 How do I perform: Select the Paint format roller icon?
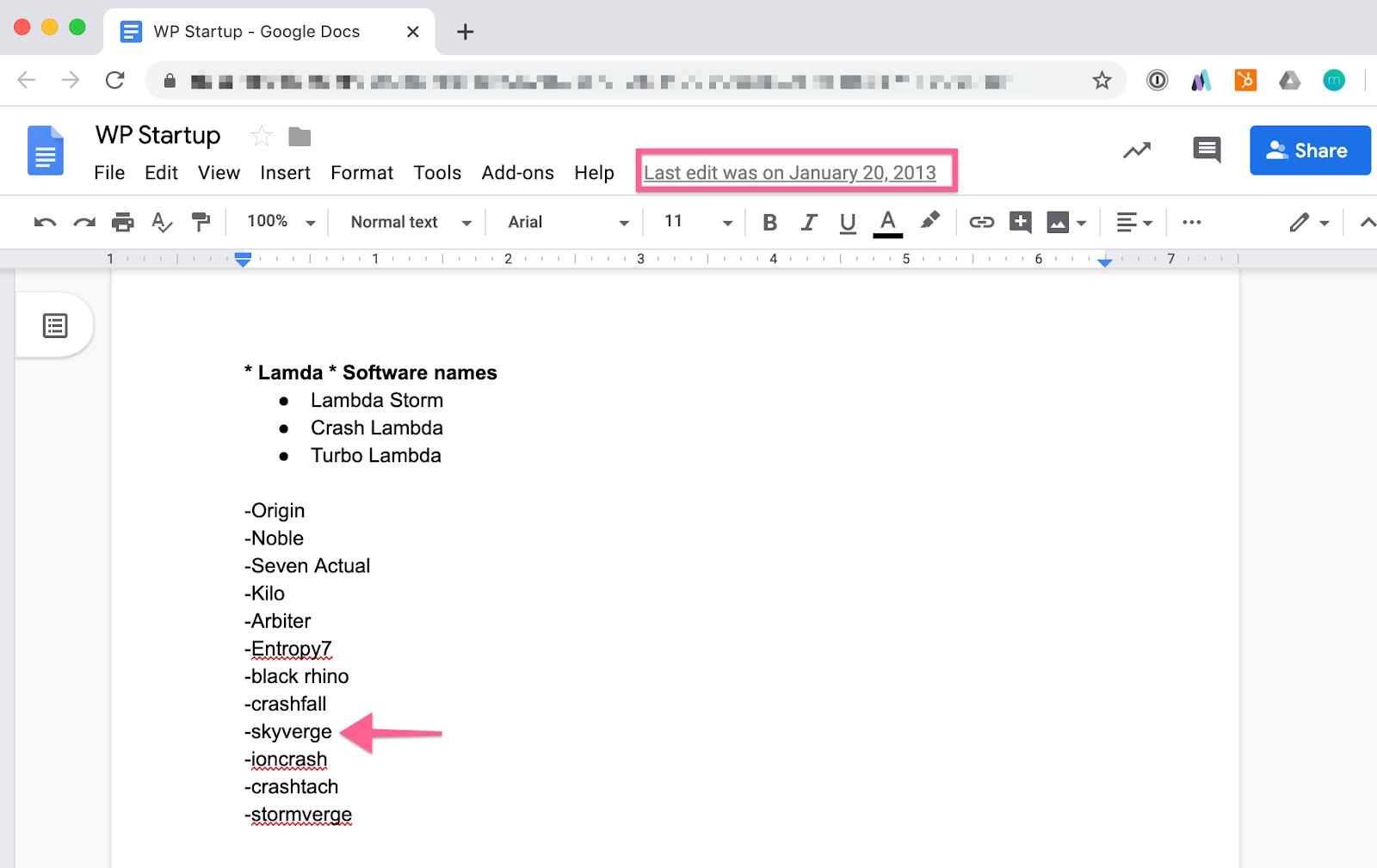coord(201,223)
